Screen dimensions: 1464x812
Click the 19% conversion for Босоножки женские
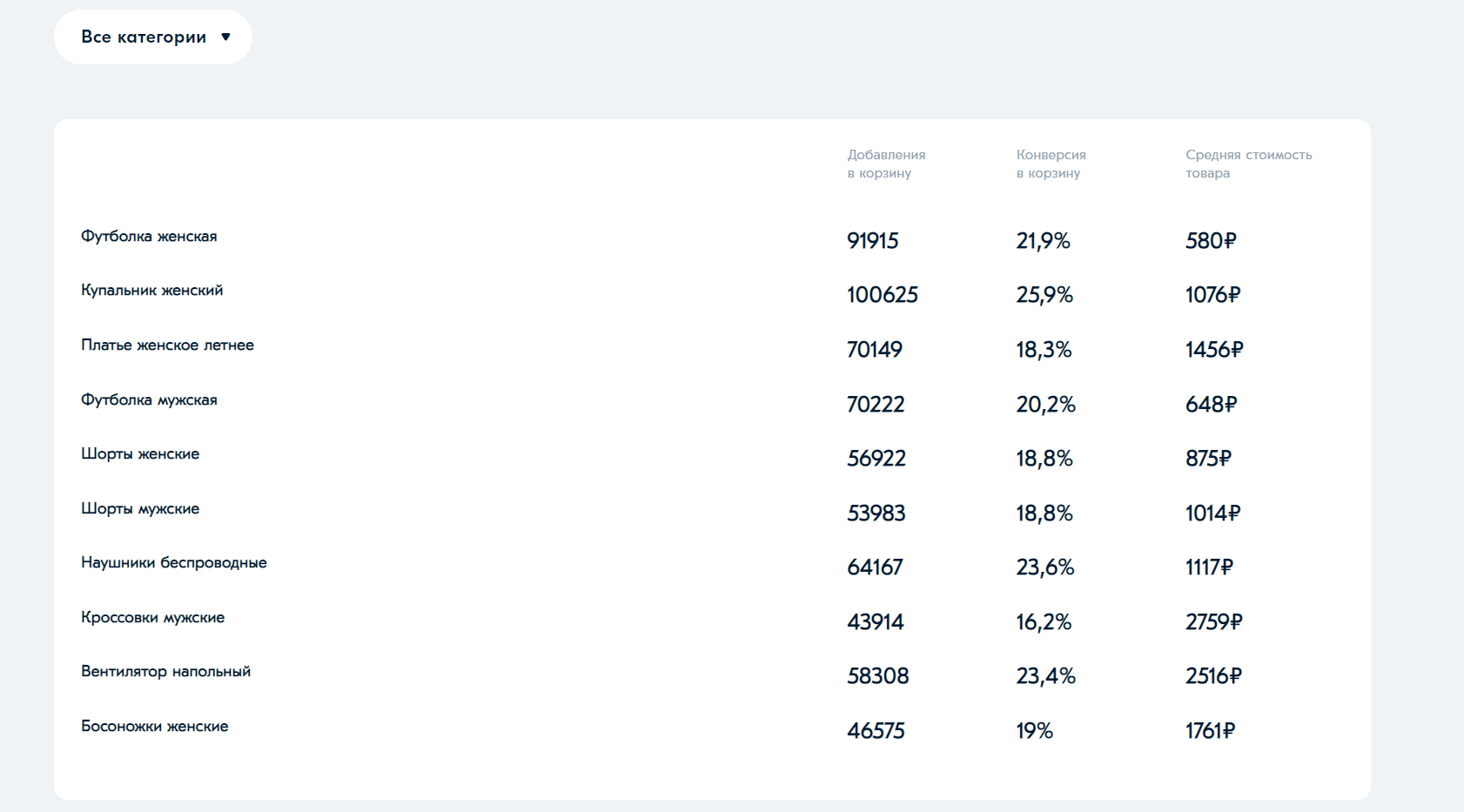1034,731
